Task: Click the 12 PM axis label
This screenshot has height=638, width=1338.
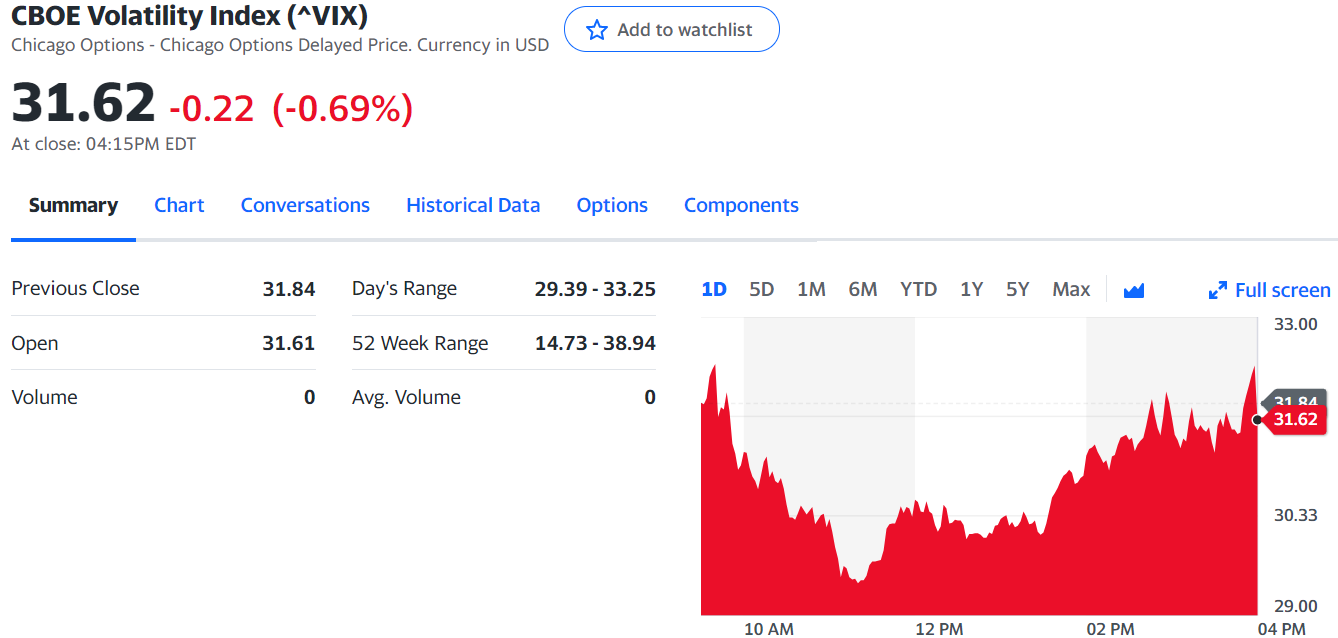Action: (x=939, y=628)
